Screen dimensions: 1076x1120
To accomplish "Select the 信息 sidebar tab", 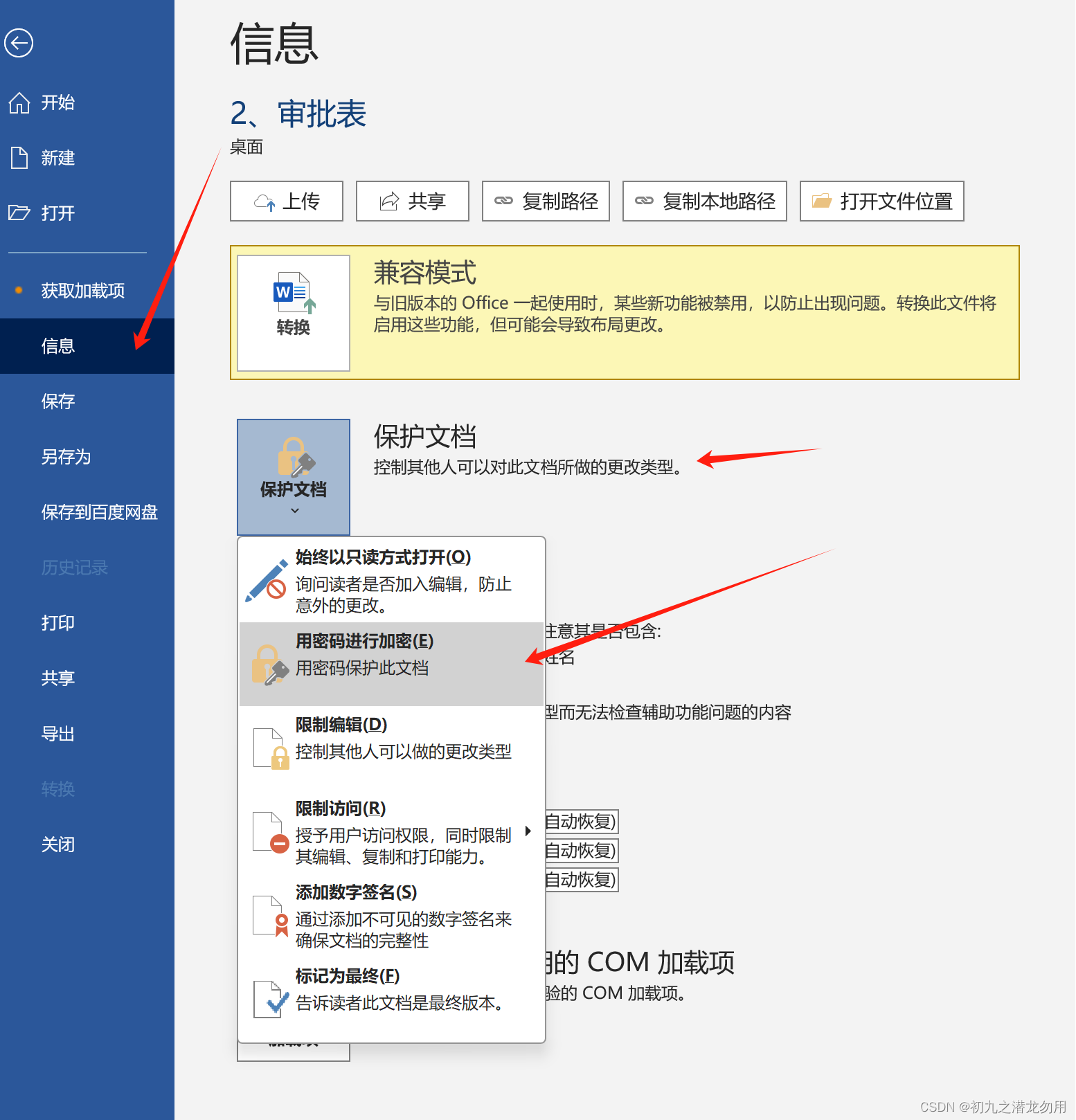I will pos(87,346).
